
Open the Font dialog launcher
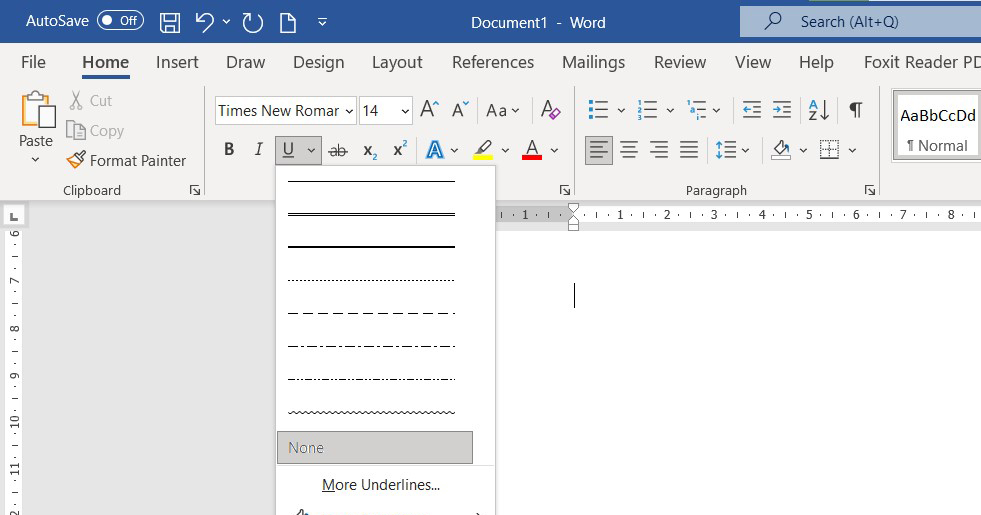(x=564, y=190)
